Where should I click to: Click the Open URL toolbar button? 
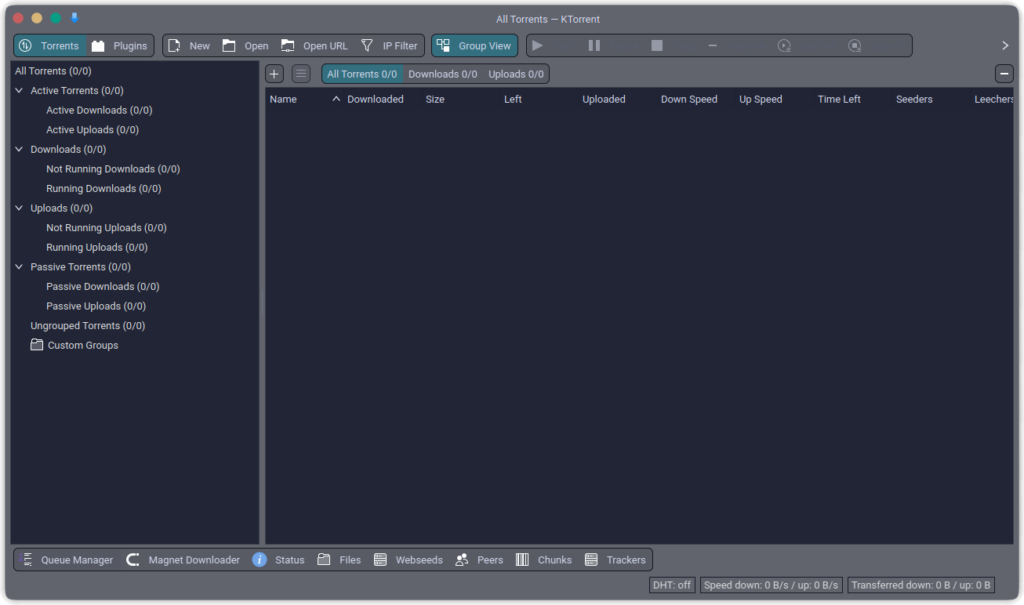[314, 46]
